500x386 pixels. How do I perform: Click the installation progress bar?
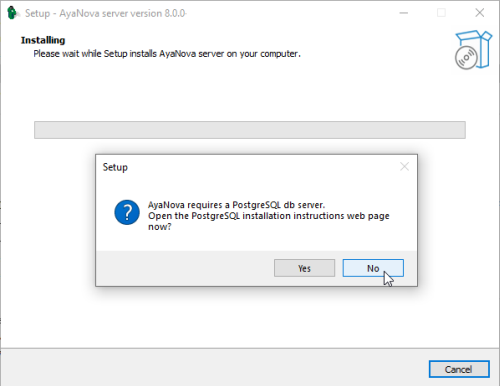click(250, 130)
